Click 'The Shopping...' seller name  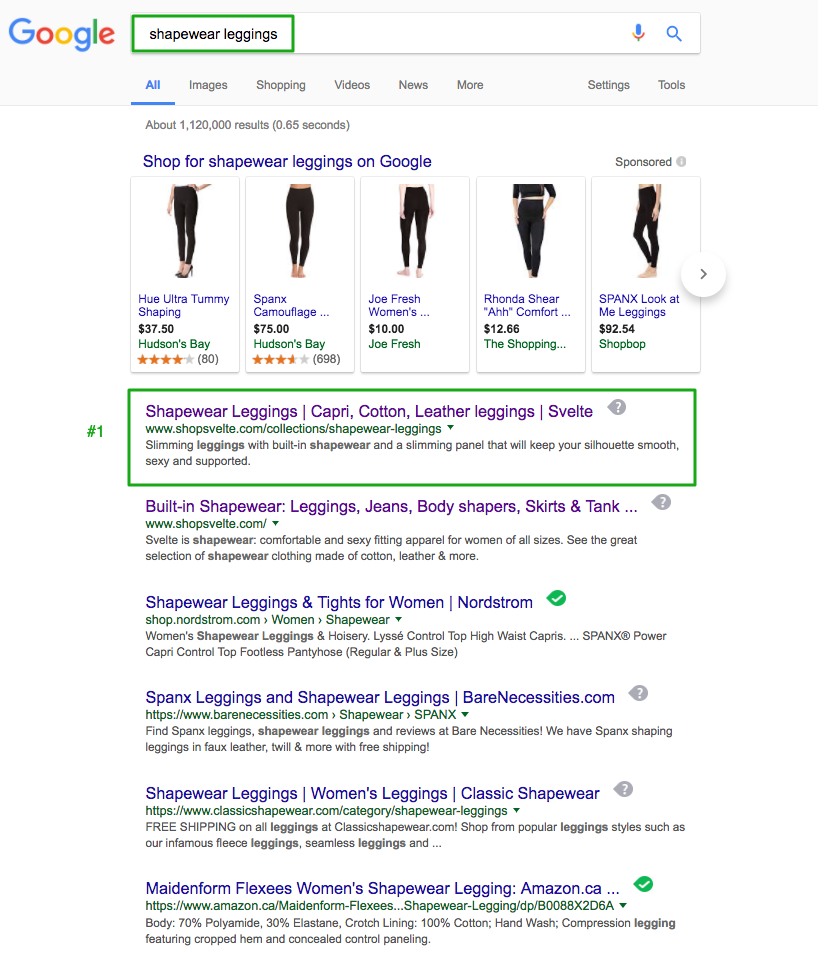tap(524, 343)
